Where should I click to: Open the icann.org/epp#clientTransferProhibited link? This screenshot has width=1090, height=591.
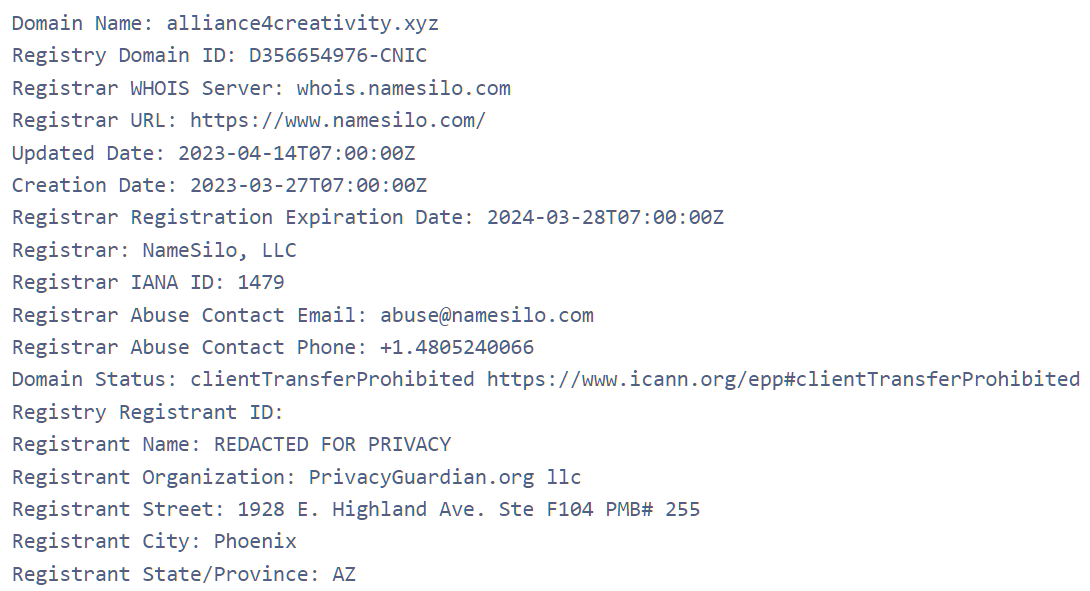click(783, 379)
